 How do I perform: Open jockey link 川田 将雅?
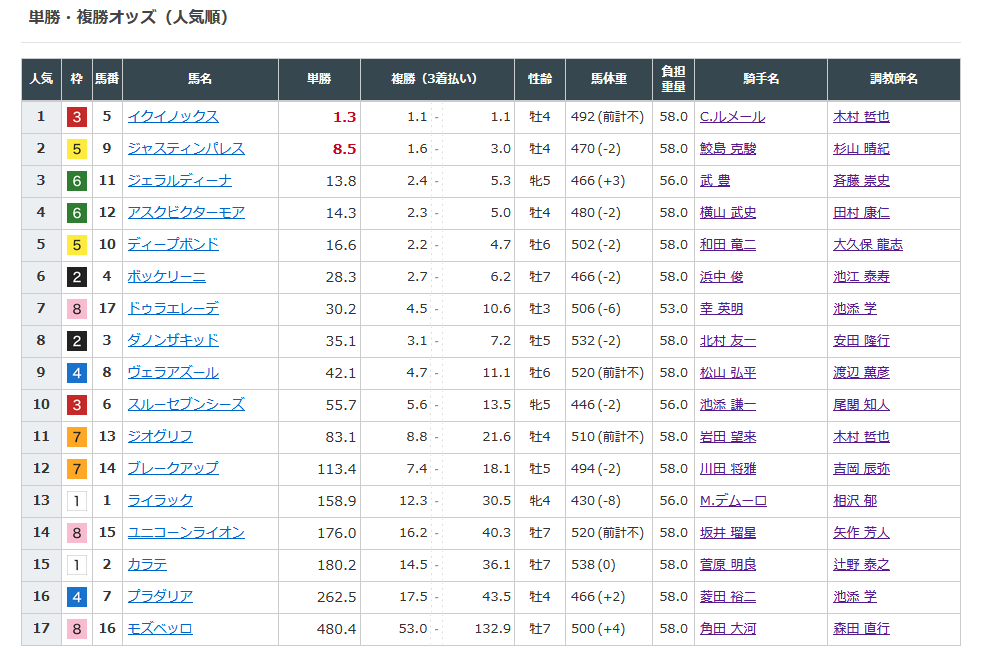728,469
